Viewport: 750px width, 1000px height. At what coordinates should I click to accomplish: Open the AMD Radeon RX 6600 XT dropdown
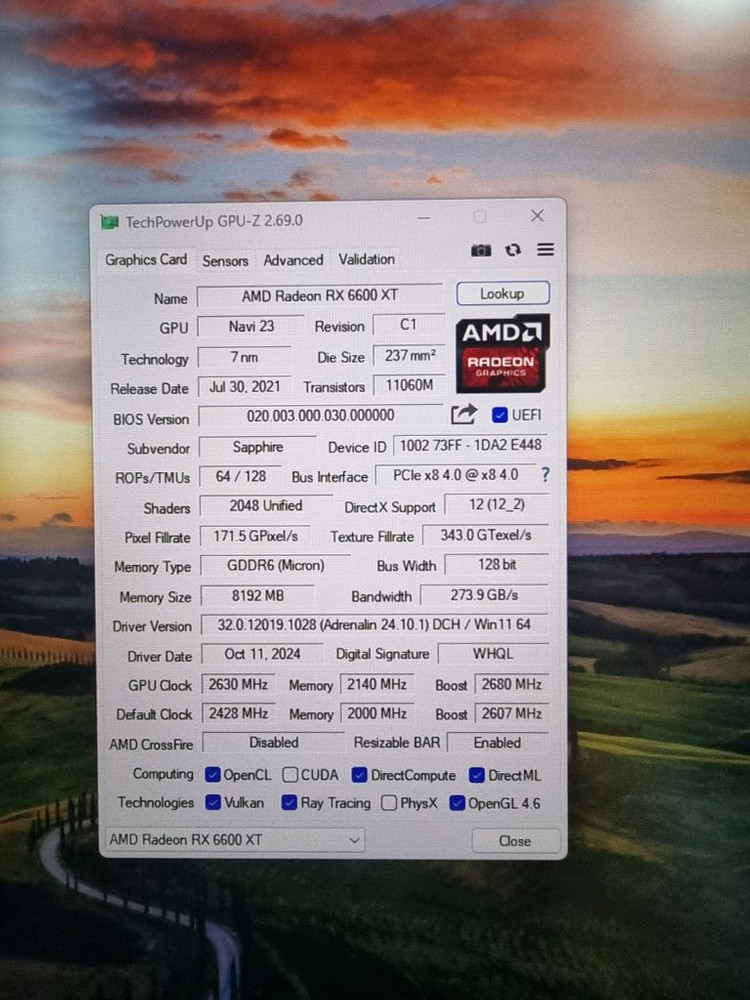[234, 840]
